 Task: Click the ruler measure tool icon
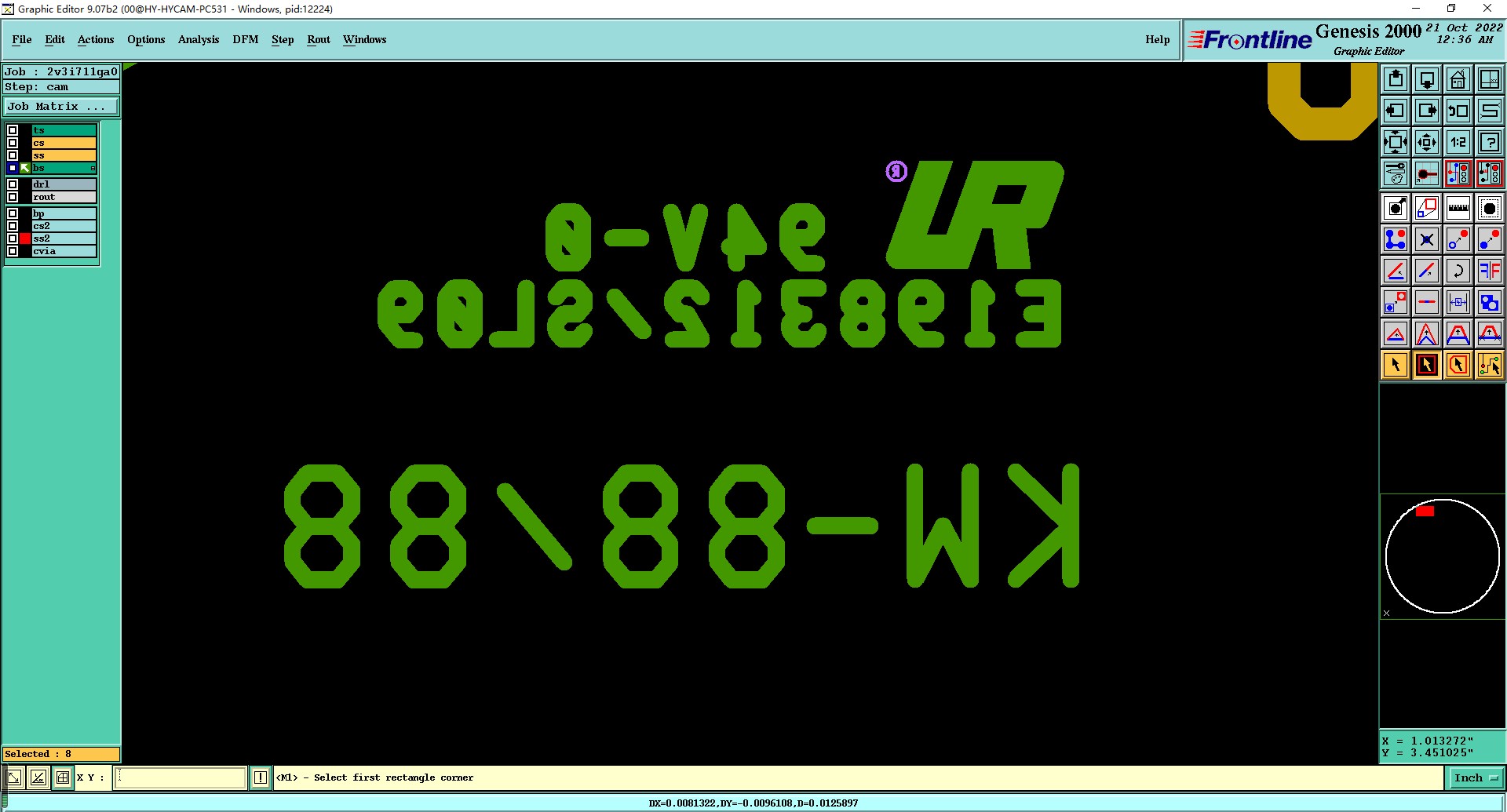tap(1458, 208)
